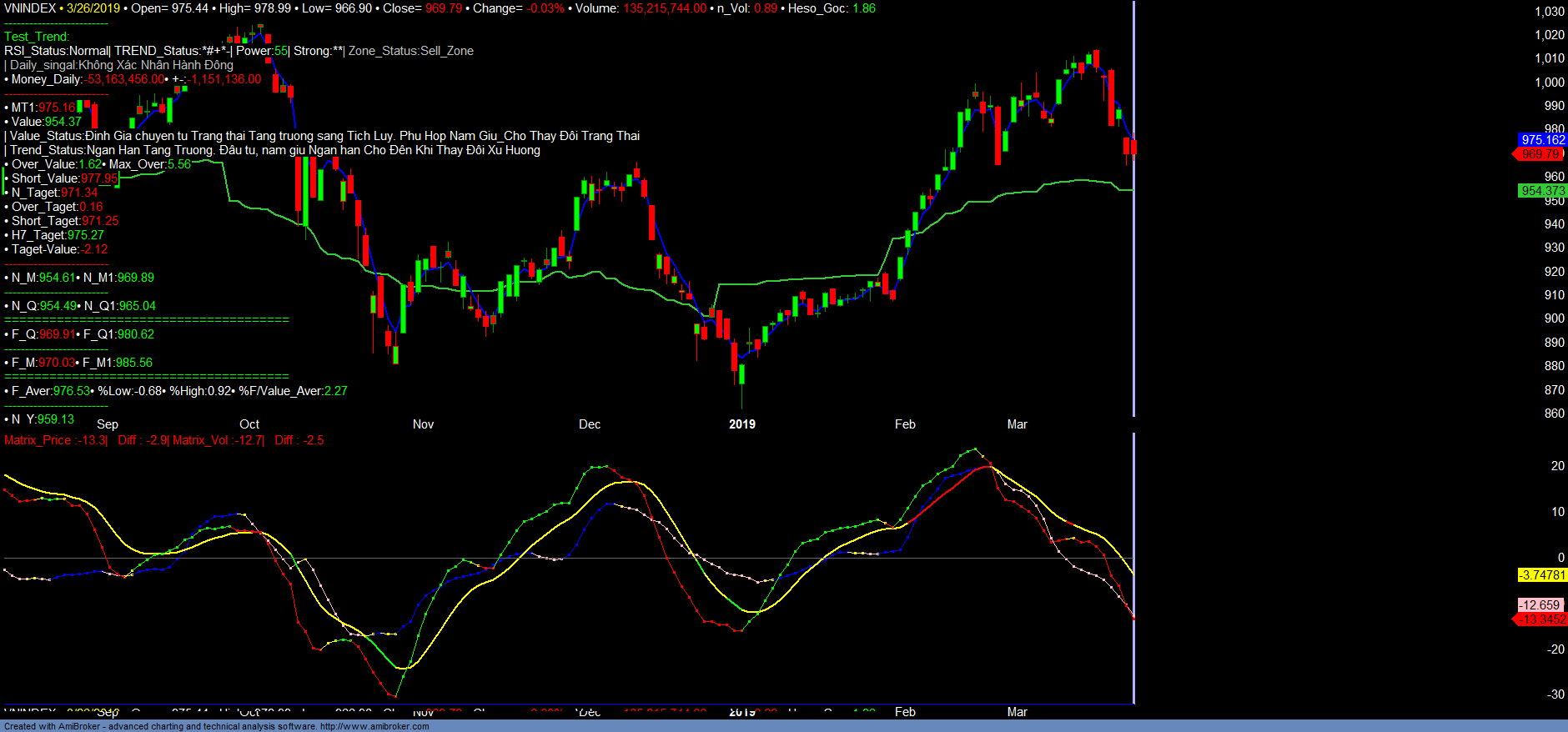Click the Dec label under the price chart

[590, 424]
